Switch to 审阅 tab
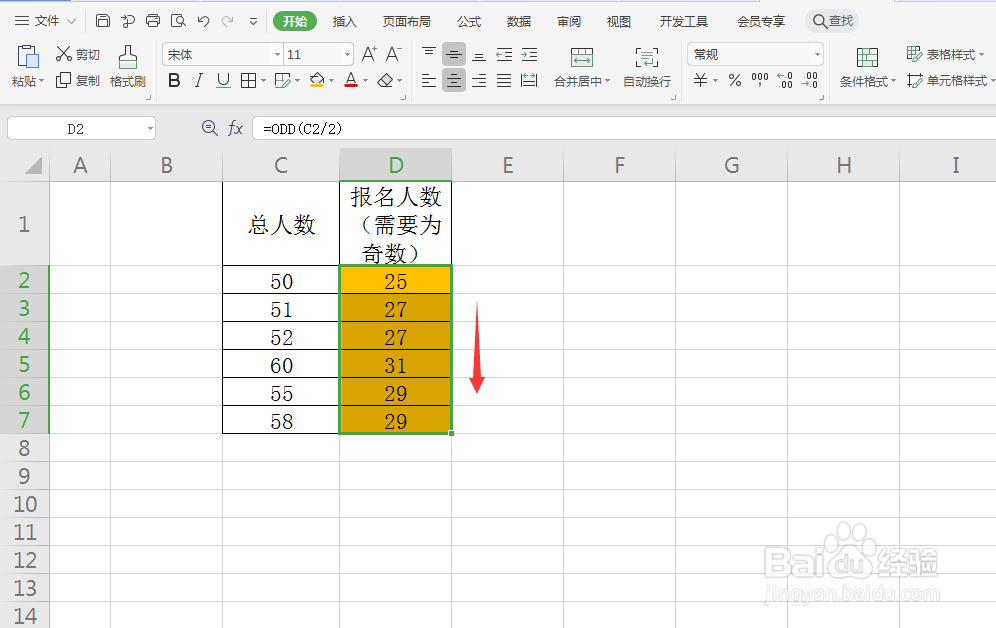This screenshot has width=996, height=628. pos(569,22)
